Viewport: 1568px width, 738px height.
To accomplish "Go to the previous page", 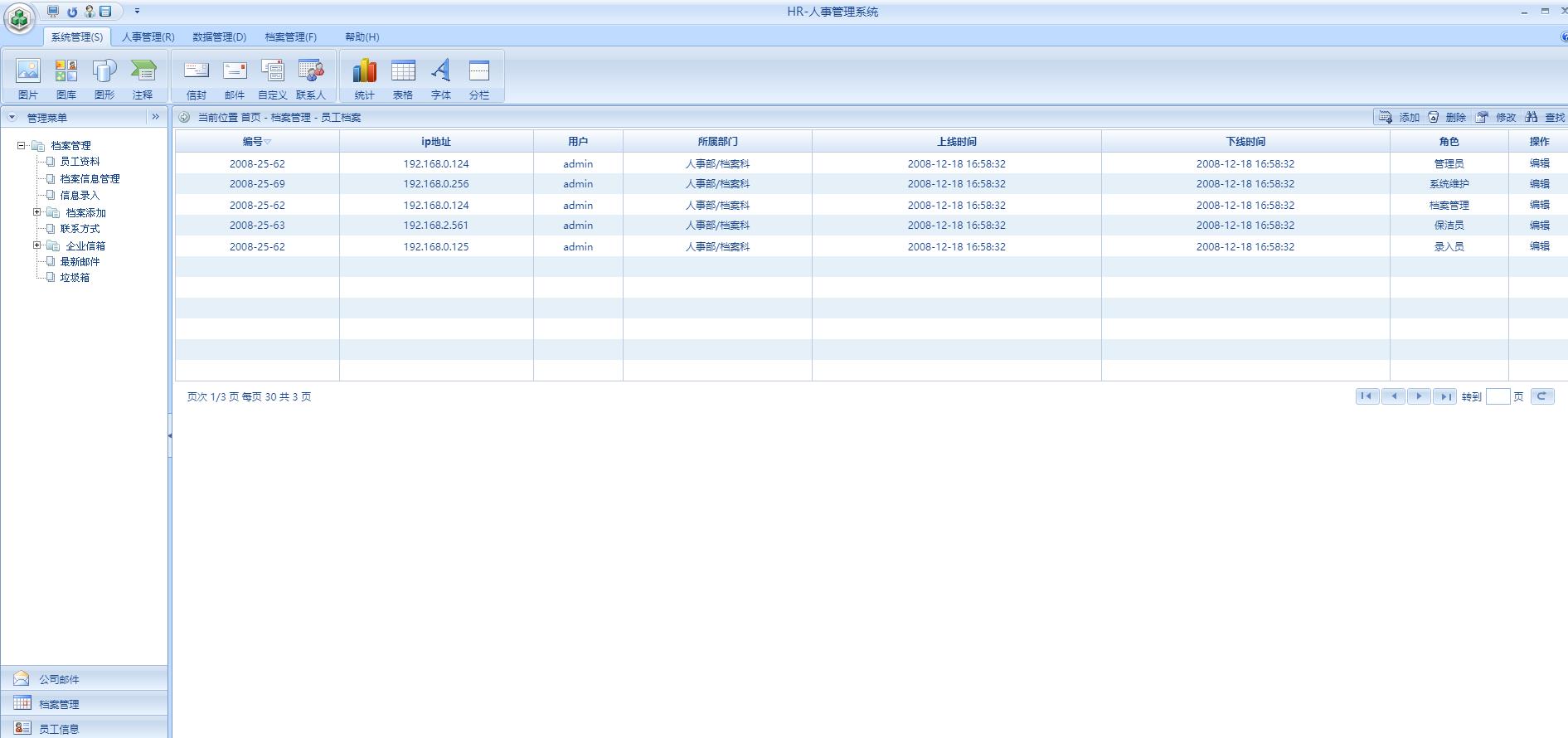I will 1393,396.
